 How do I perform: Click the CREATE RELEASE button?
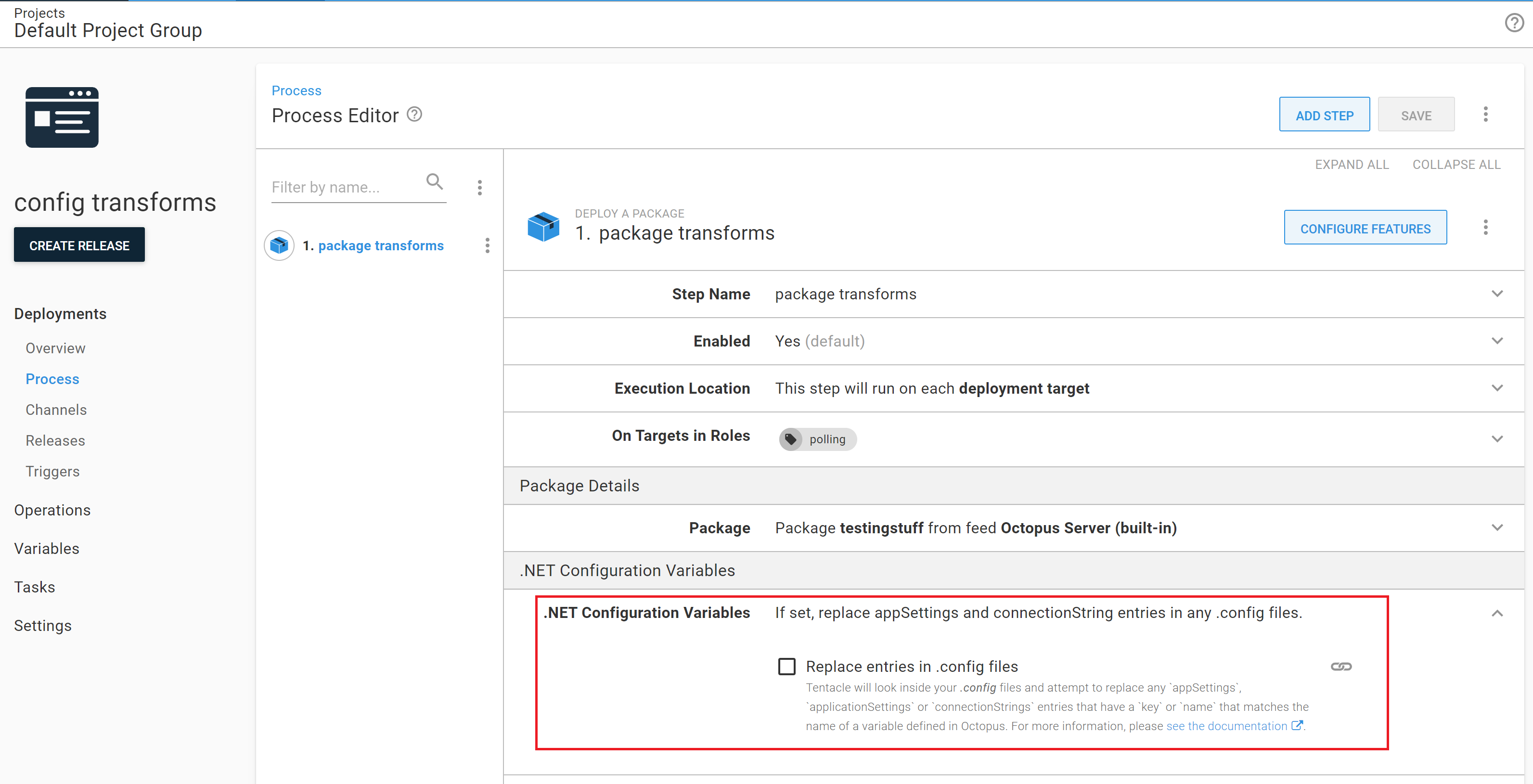tap(79, 244)
